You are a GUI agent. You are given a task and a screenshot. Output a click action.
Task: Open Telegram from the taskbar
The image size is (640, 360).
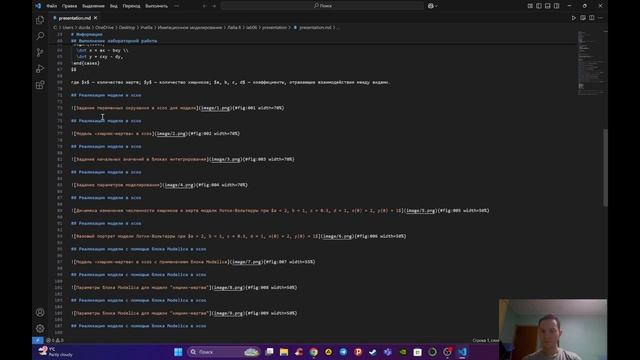[x=343, y=352]
